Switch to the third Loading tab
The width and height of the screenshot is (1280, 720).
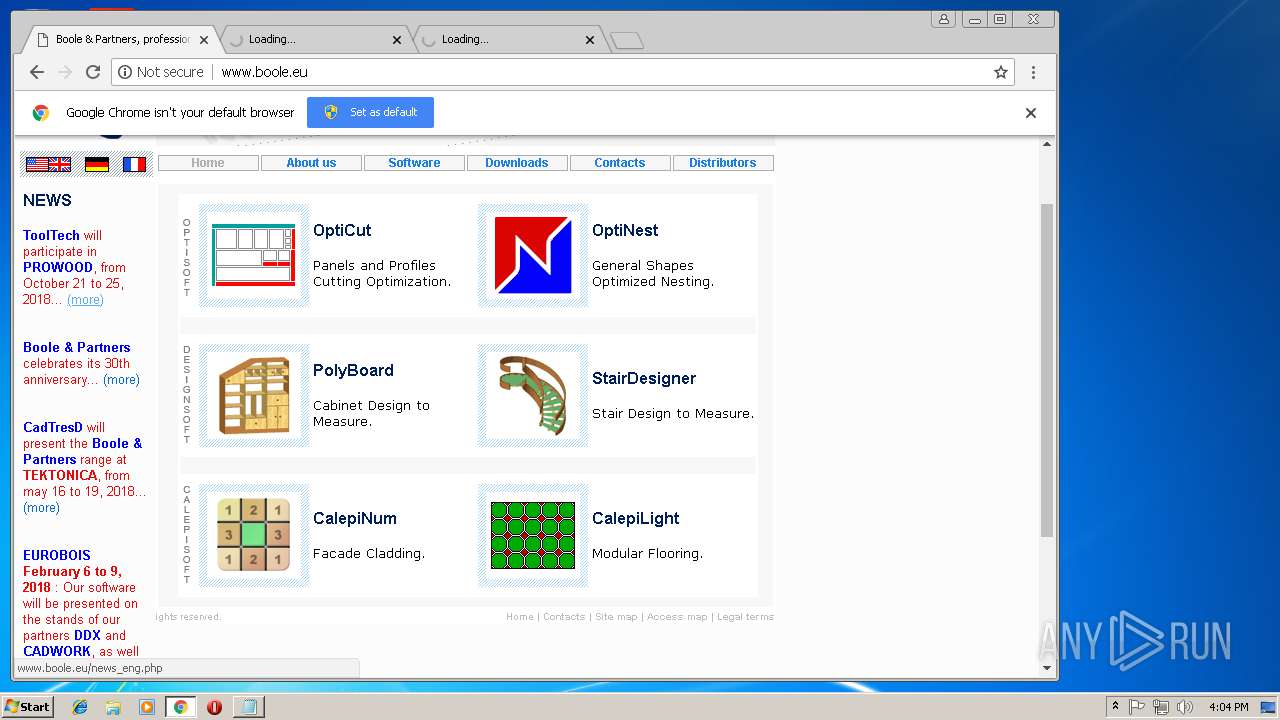click(507, 40)
